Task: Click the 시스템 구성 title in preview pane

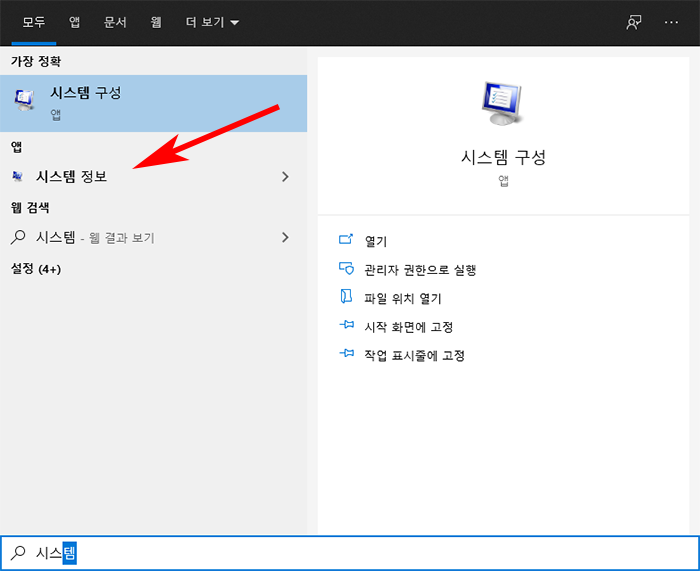Action: (x=503, y=157)
